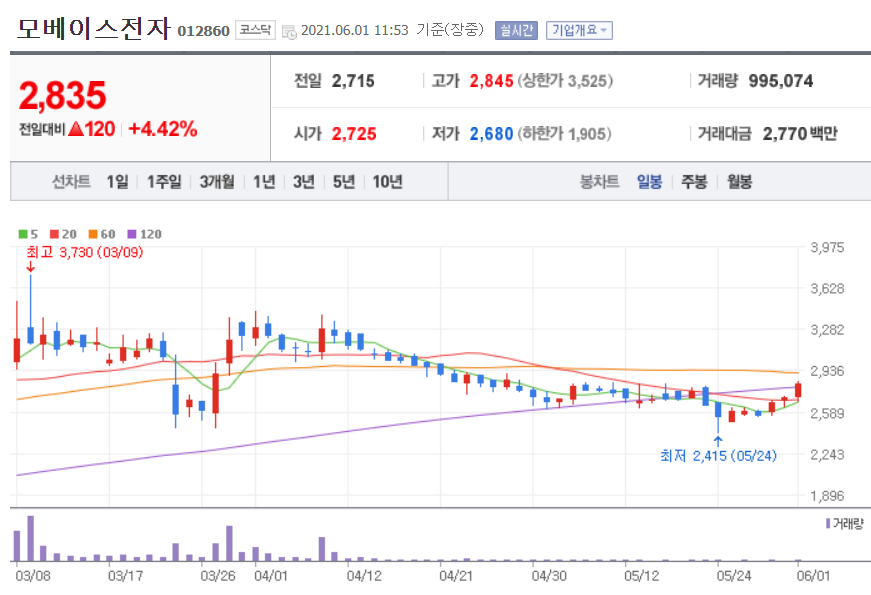Select the 10년 line chart tab
The width and height of the screenshot is (871, 595).
point(388,182)
